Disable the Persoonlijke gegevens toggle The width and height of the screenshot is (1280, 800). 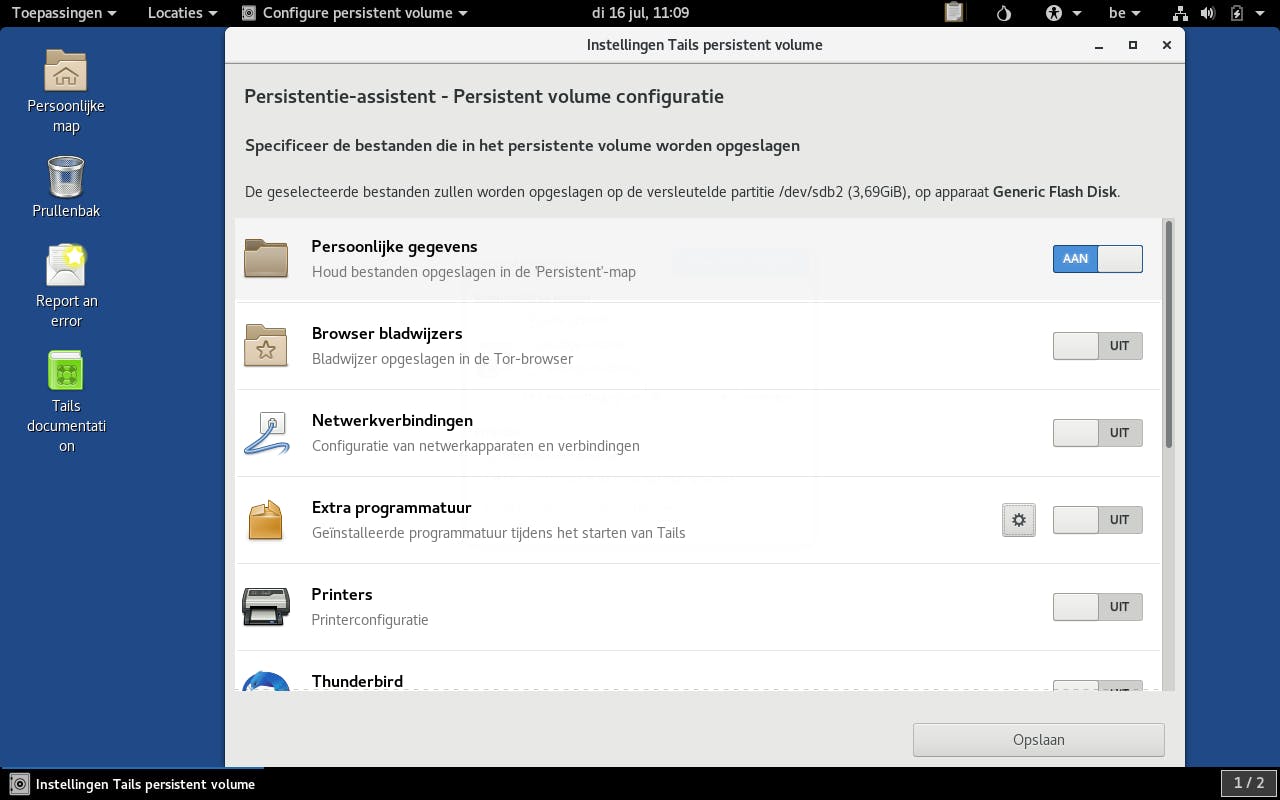click(1097, 259)
